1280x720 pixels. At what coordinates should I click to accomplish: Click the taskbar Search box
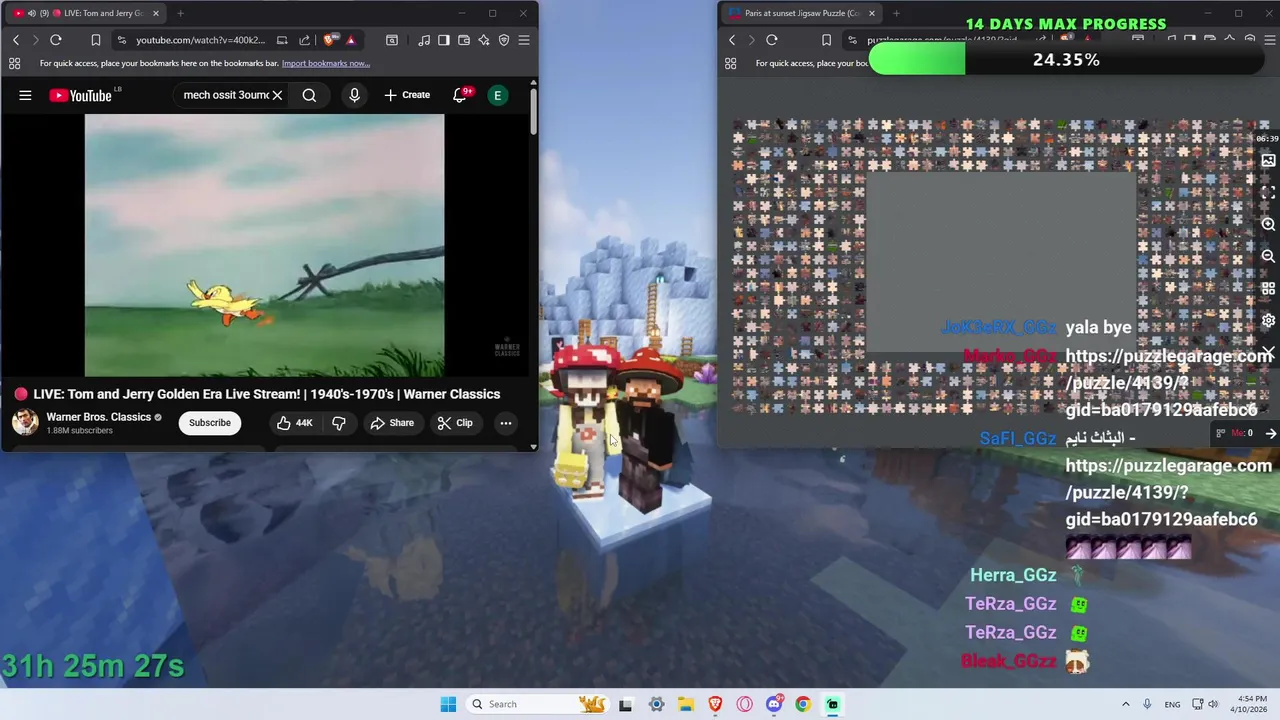538,704
